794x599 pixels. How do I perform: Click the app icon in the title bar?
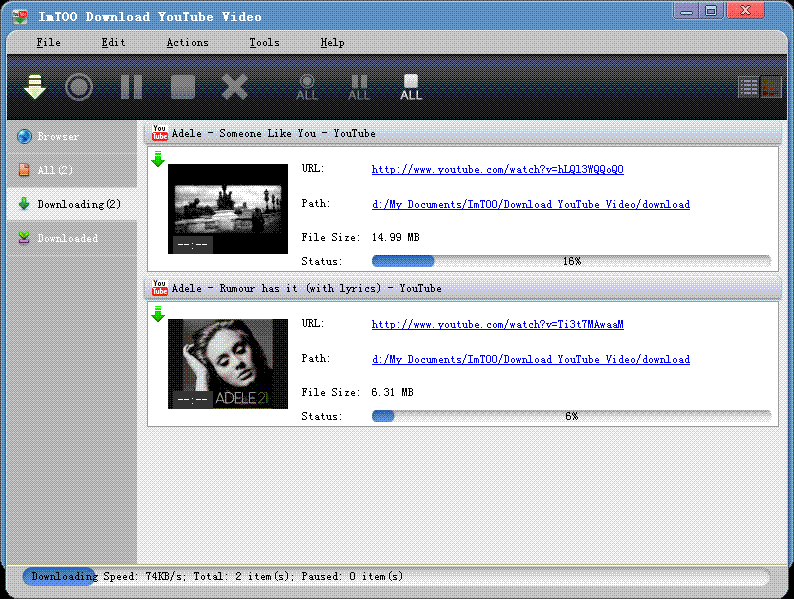coord(20,17)
